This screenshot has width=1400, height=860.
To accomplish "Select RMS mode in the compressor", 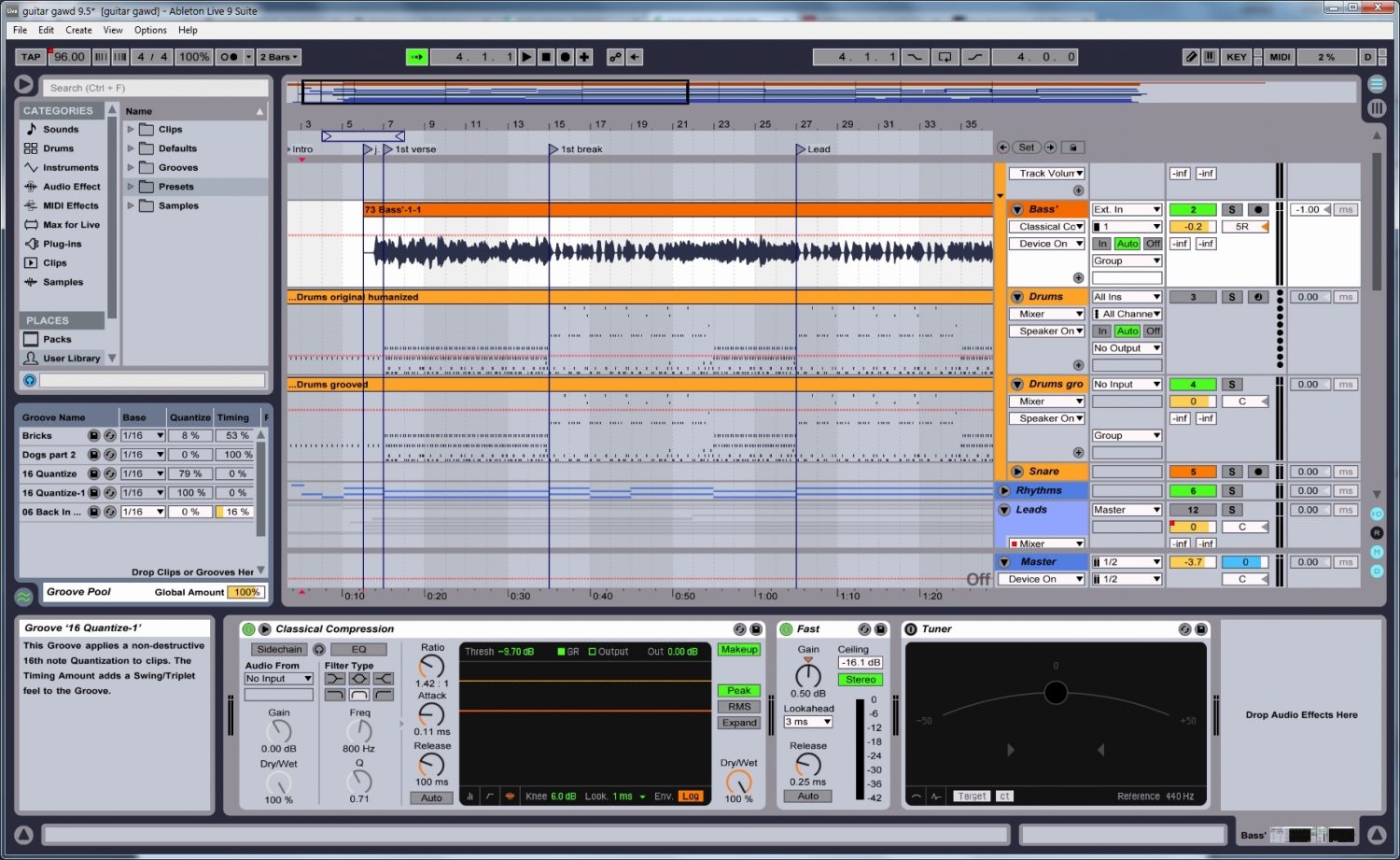I will [x=739, y=707].
